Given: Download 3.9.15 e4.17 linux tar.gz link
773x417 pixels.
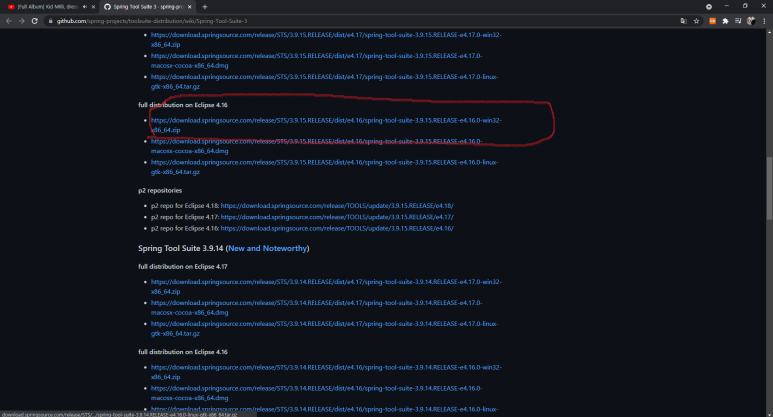Looking at the screenshot, I should click(324, 81).
